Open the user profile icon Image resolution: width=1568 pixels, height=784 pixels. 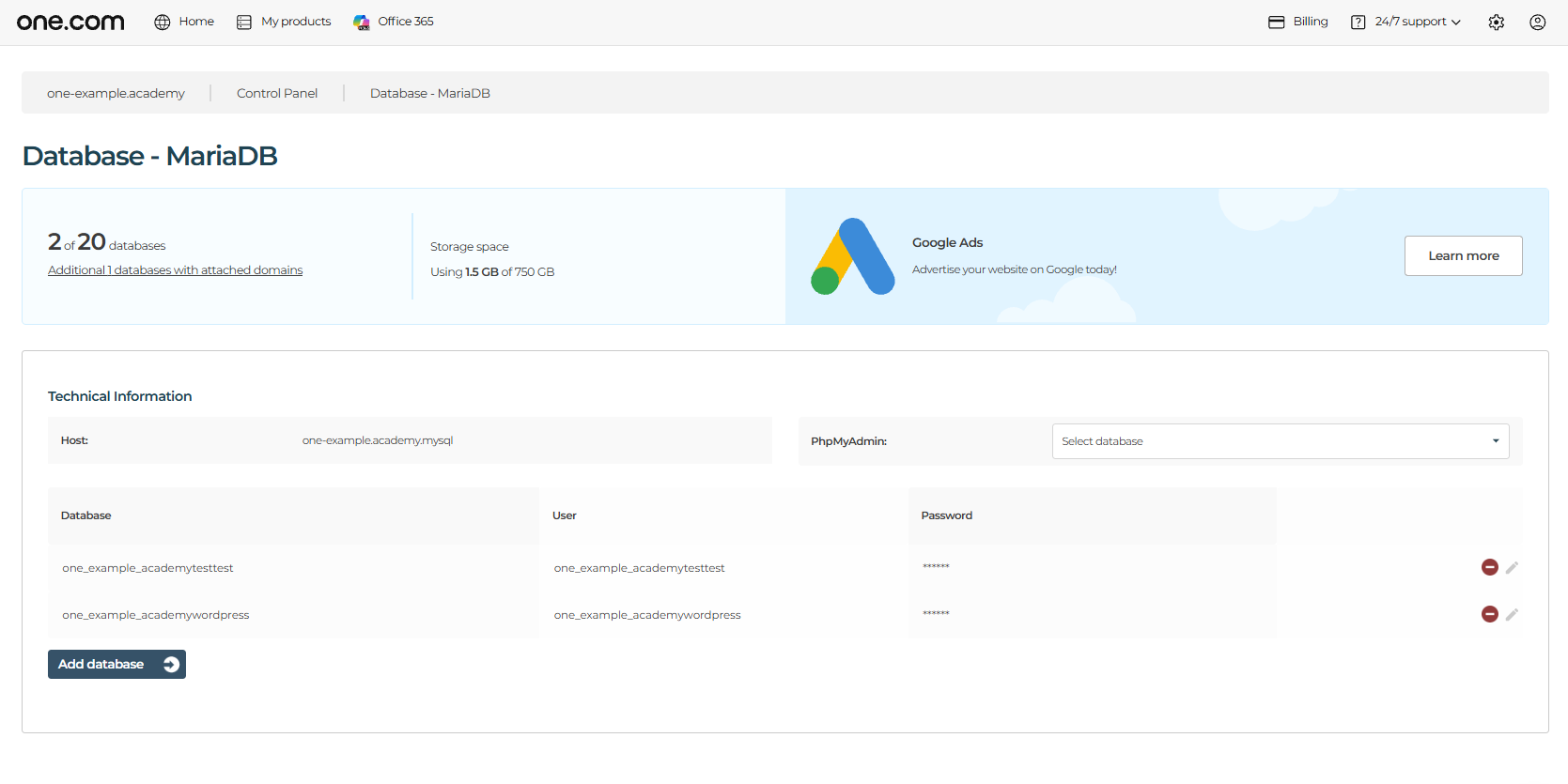[1538, 23]
